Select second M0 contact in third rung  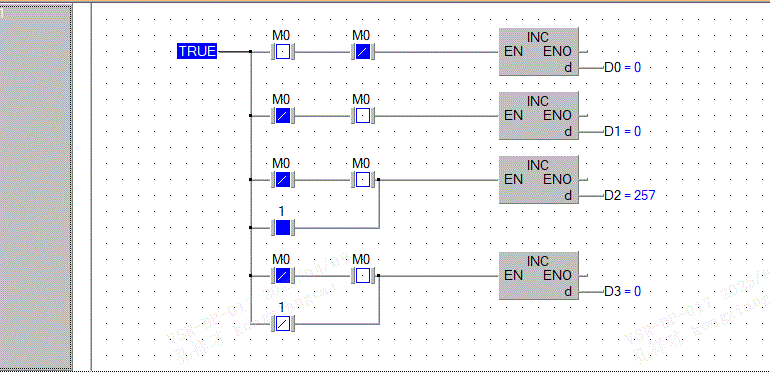click(362, 180)
